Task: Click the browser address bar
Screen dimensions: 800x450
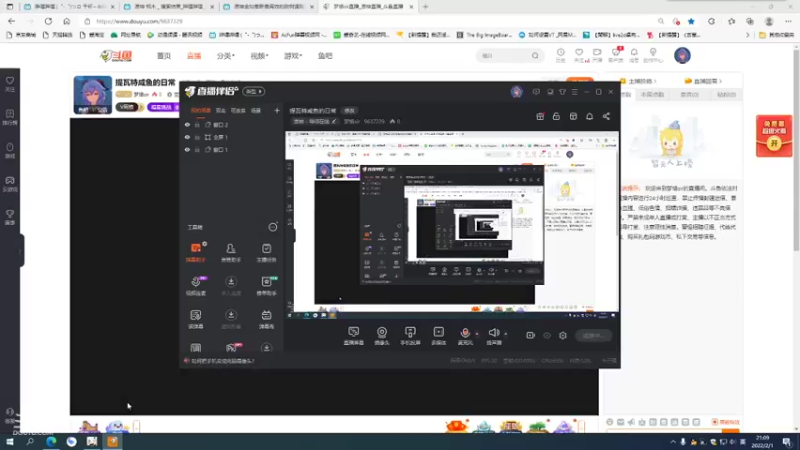Action: click(367, 21)
